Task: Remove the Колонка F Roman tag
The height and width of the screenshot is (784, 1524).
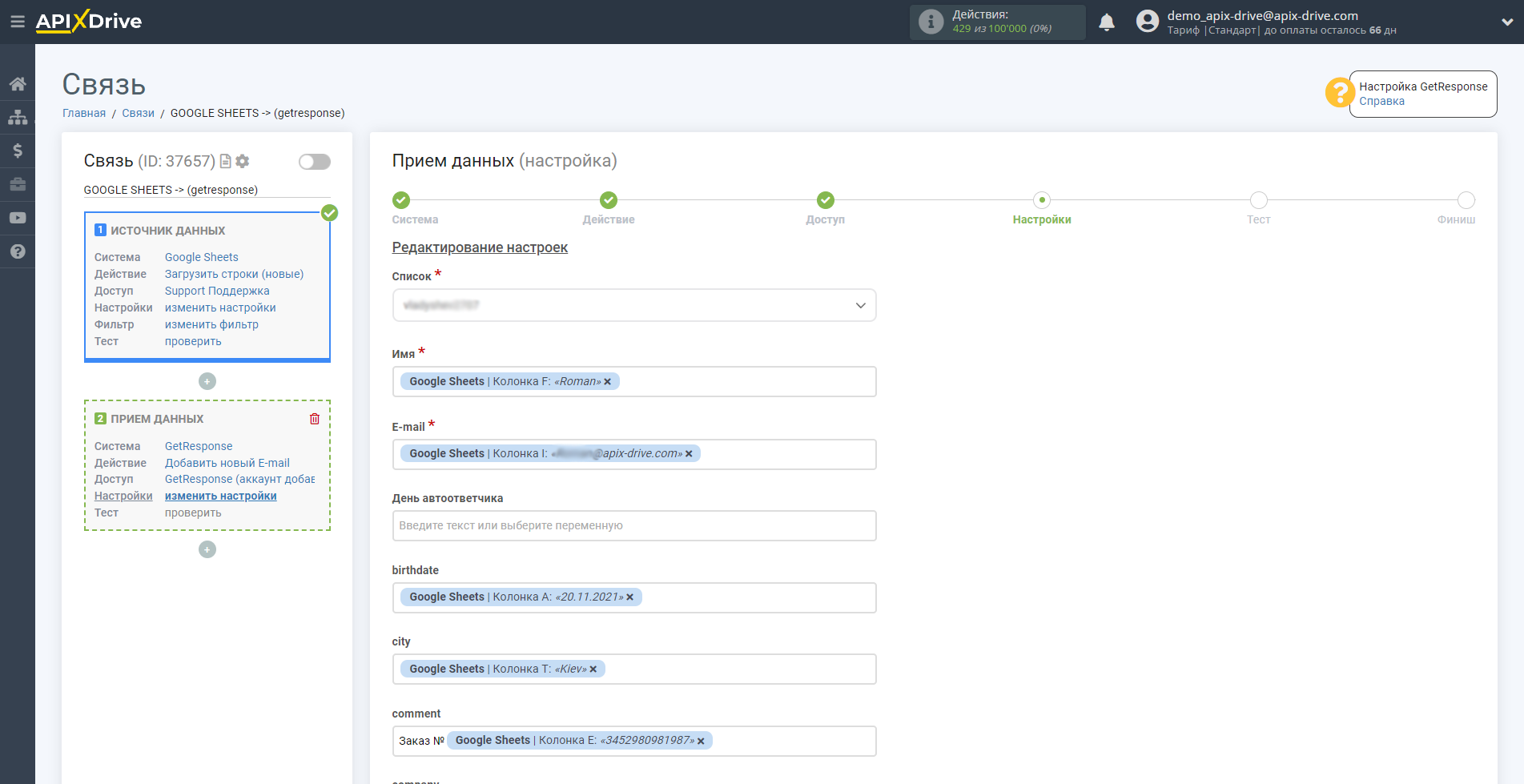Action: click(608, 382)
